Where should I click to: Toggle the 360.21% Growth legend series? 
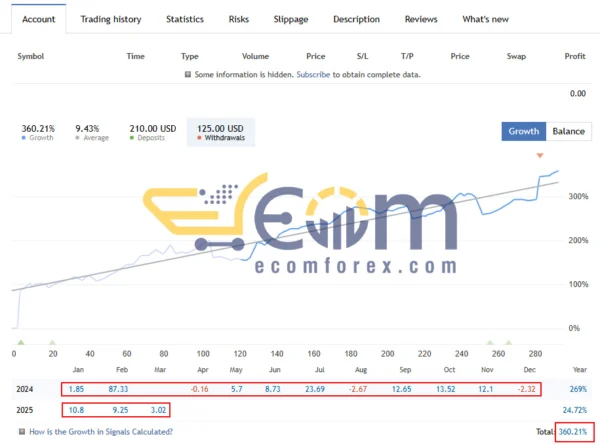point(41,133)
